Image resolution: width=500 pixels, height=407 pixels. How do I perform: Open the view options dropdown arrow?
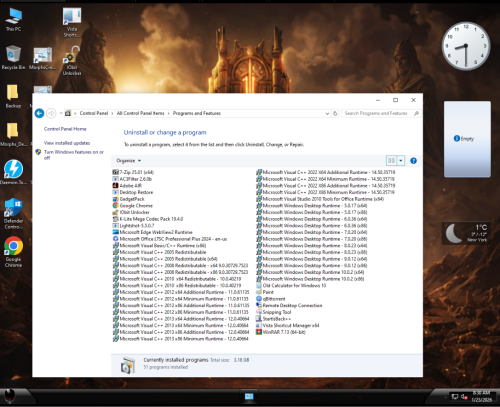401,161
